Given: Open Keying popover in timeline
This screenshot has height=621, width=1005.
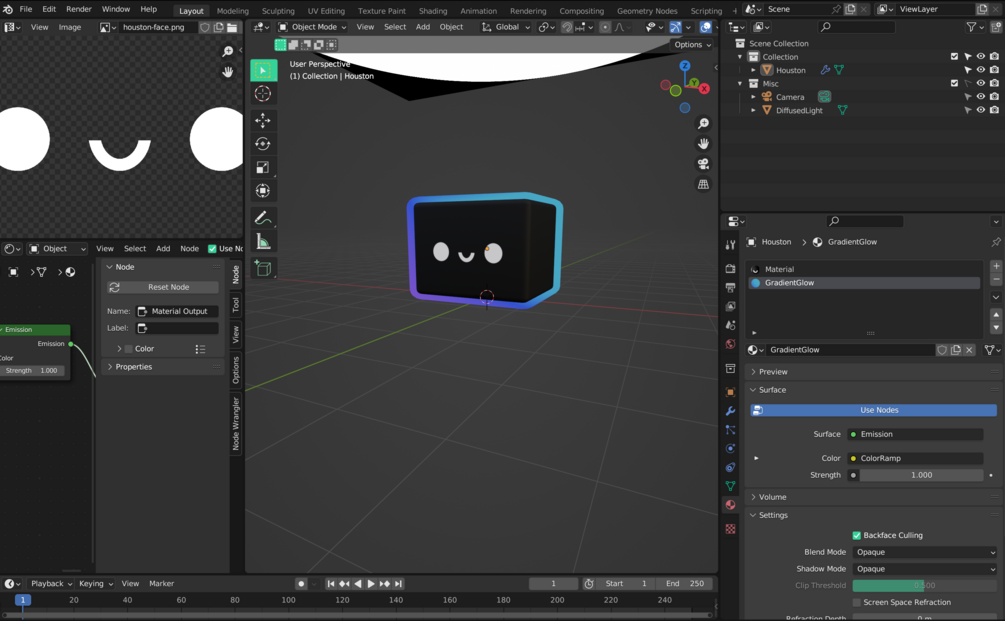Looking at the screenshot, I should [x=96, y=584].
